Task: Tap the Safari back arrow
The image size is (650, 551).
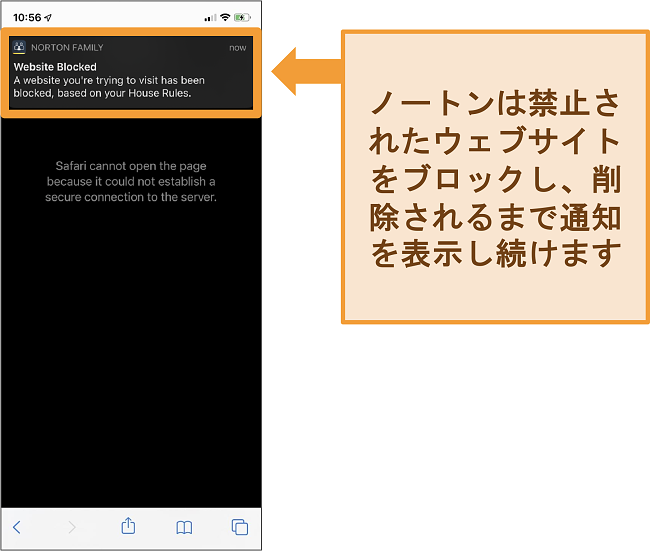Action: pyautogui.click(x=17, y=527)
